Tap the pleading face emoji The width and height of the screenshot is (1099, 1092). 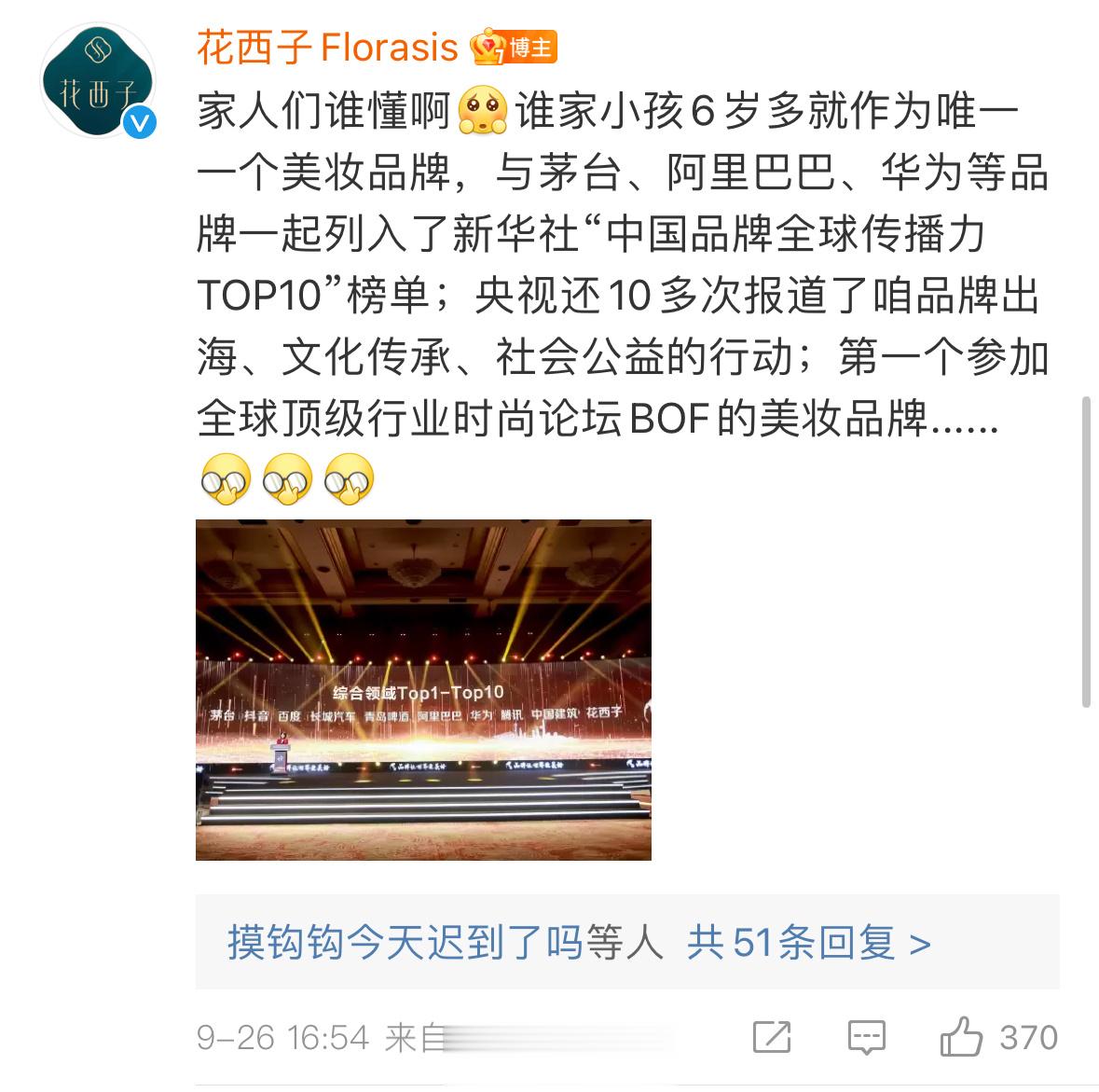click(482, 110)
